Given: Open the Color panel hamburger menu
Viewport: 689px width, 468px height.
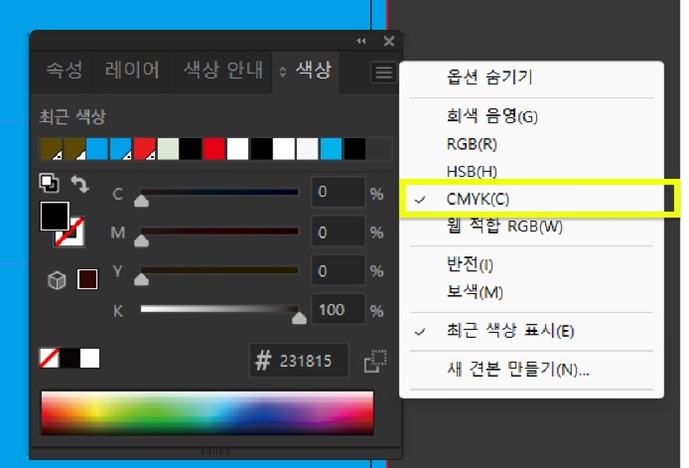Looking at the screenshot, I should point(384,72).
